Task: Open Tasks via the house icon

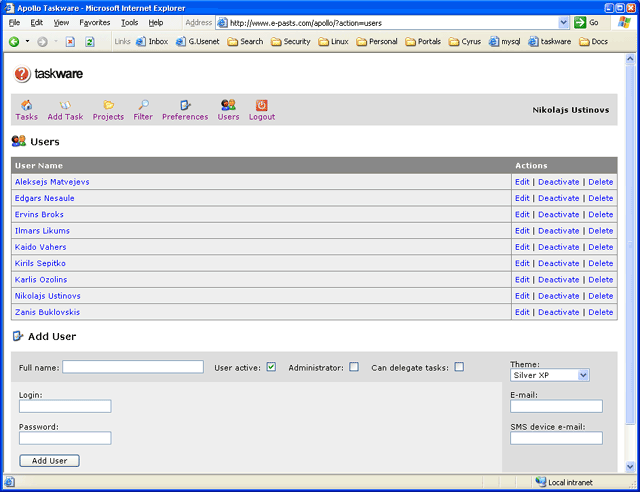Action: 27,105
